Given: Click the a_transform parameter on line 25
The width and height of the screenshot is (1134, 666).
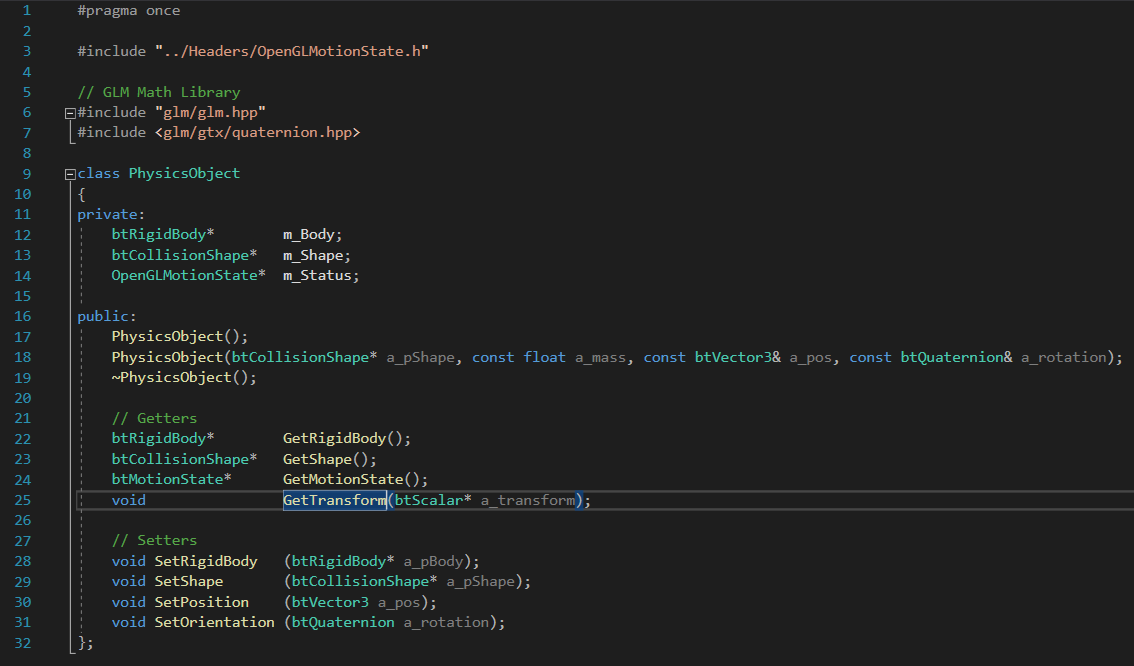Looking at the screenshot, I should pyautogui.click(x=528, y=500).
